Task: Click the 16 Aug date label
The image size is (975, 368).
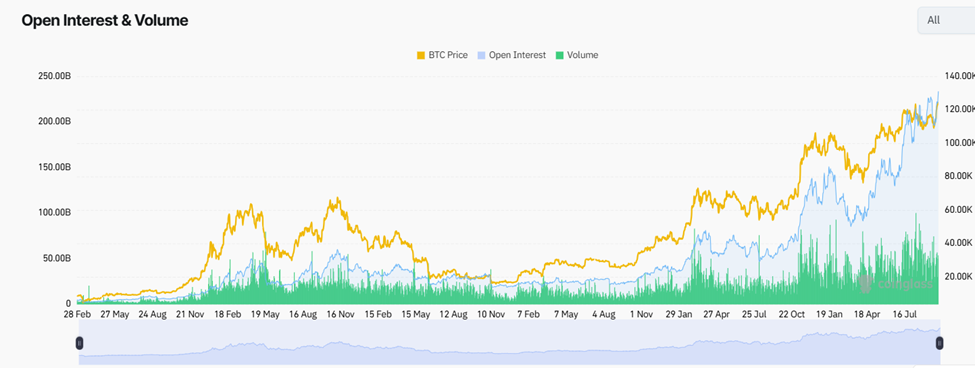Action: pos(303,315)
